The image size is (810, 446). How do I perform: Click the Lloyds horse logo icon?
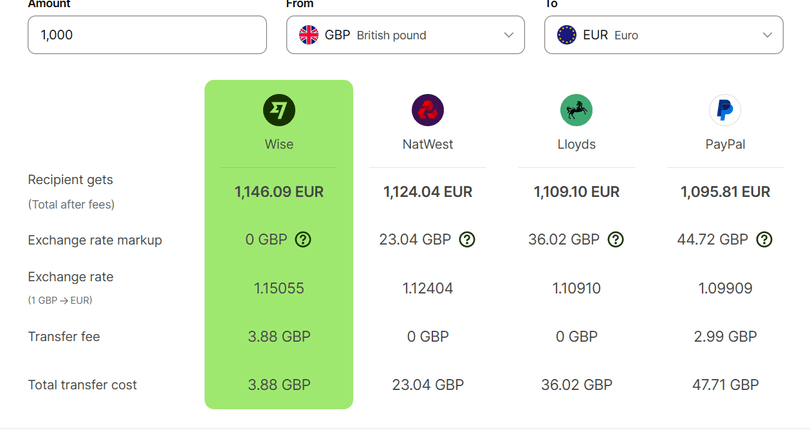point(576,110)
